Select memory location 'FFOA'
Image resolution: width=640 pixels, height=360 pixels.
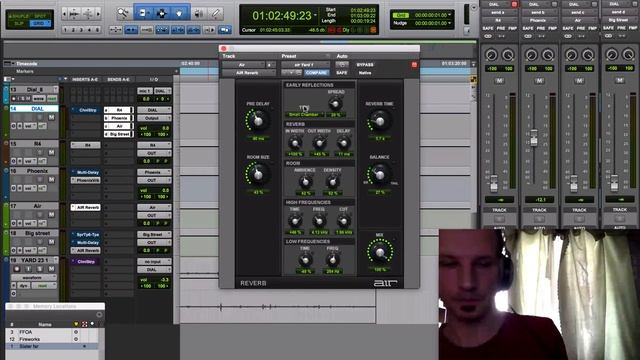(25, 332)
